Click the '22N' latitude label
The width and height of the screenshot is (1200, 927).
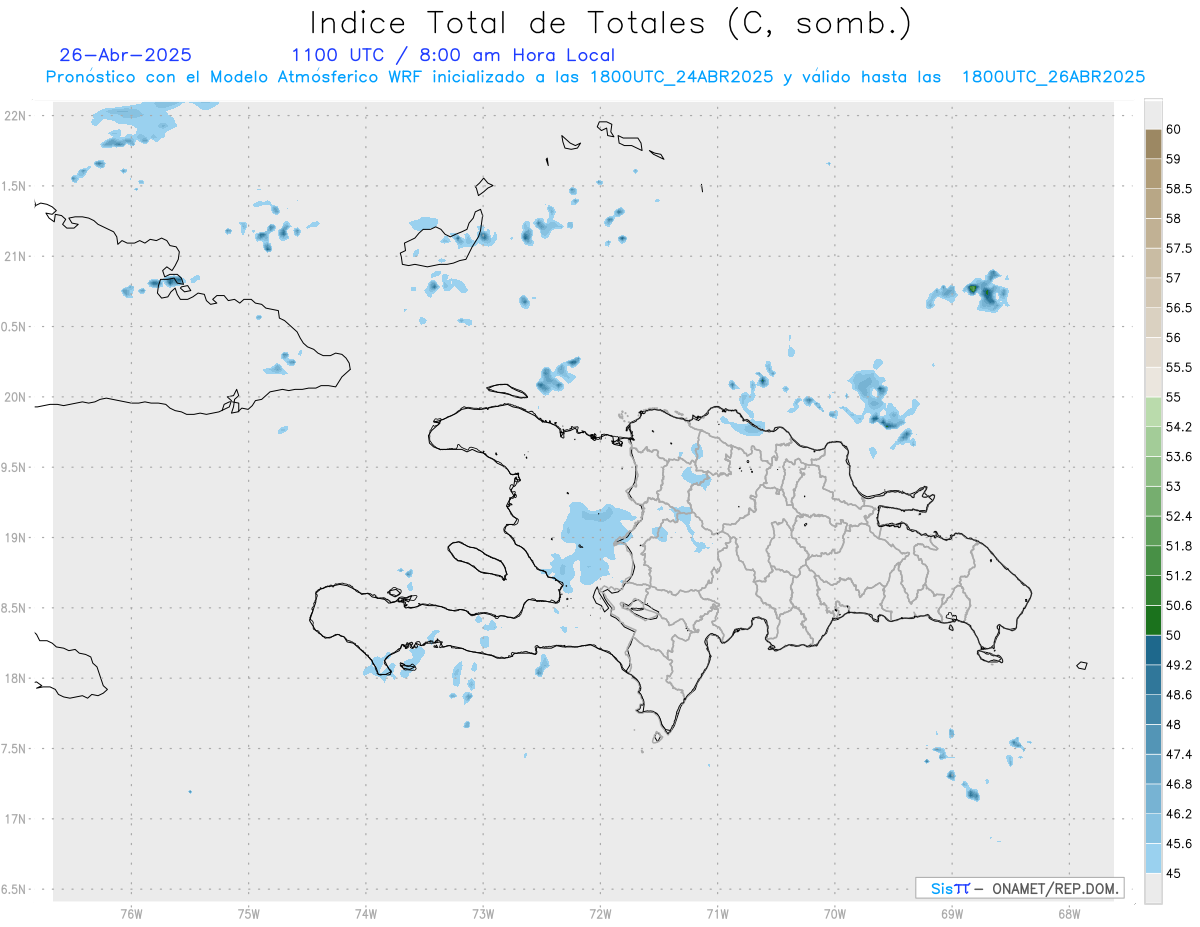point(17,116)
